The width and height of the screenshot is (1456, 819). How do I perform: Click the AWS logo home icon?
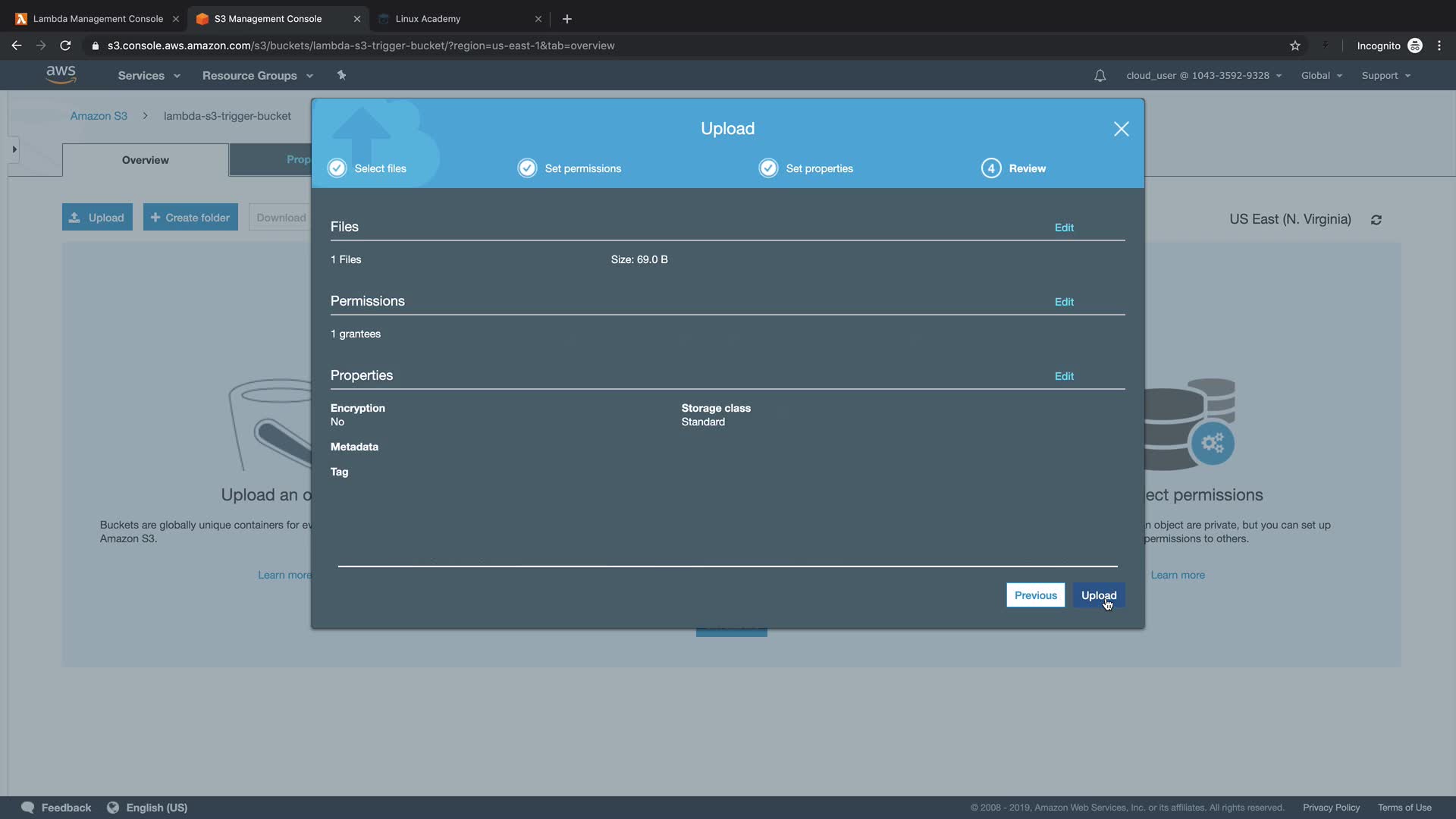point(61,74)
